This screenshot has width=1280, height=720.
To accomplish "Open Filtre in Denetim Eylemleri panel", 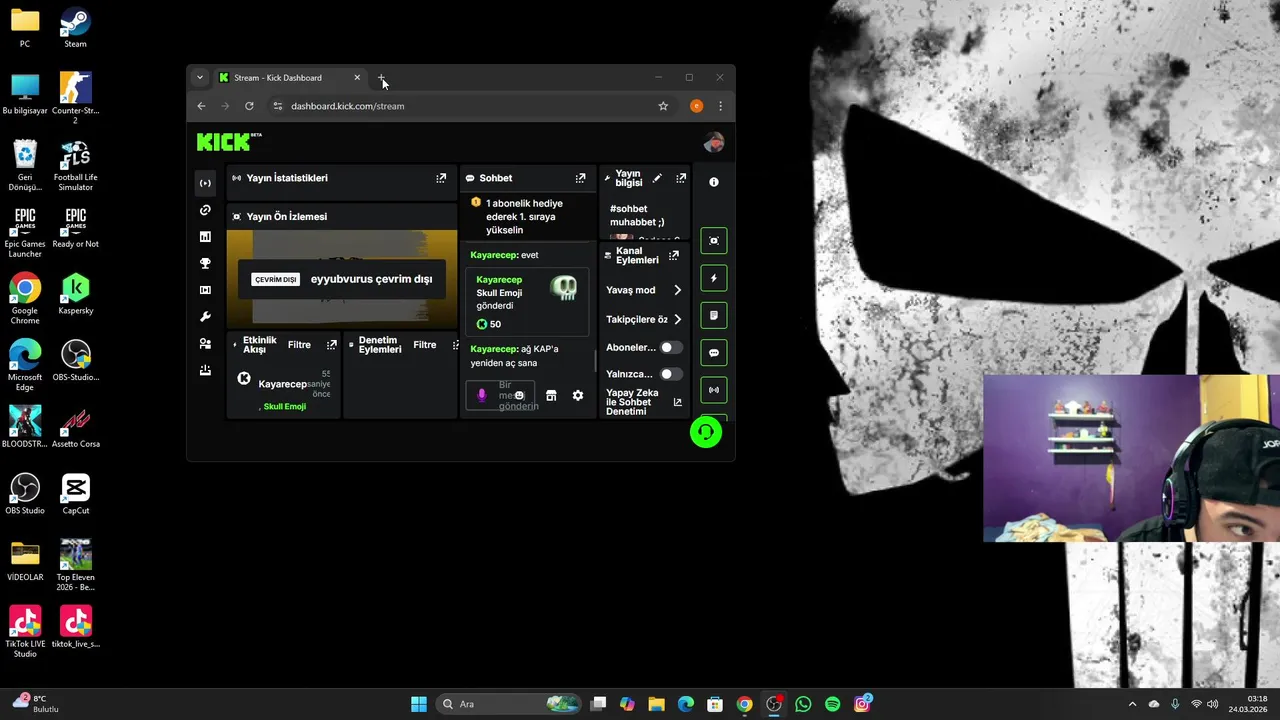I will [x=425, y=345].
